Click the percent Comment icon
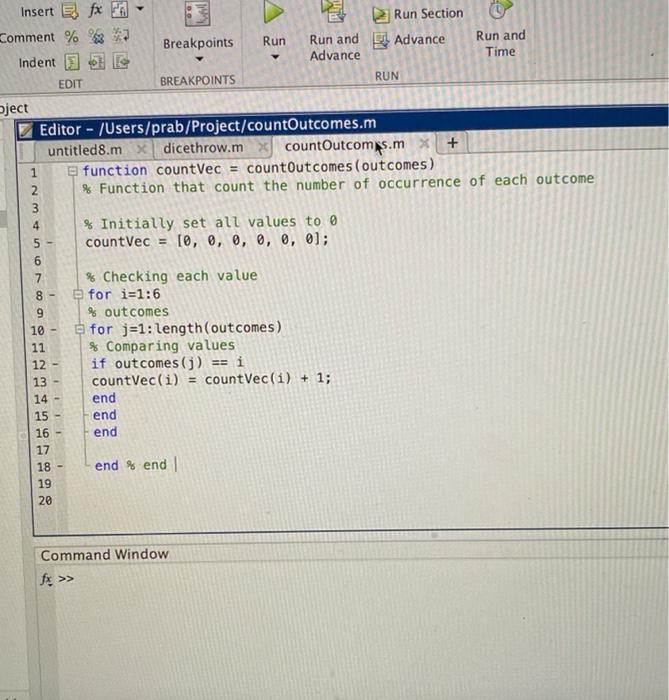The width and height of the screenshot is (669, 700). pyautogui.click(x=71, y=37)
